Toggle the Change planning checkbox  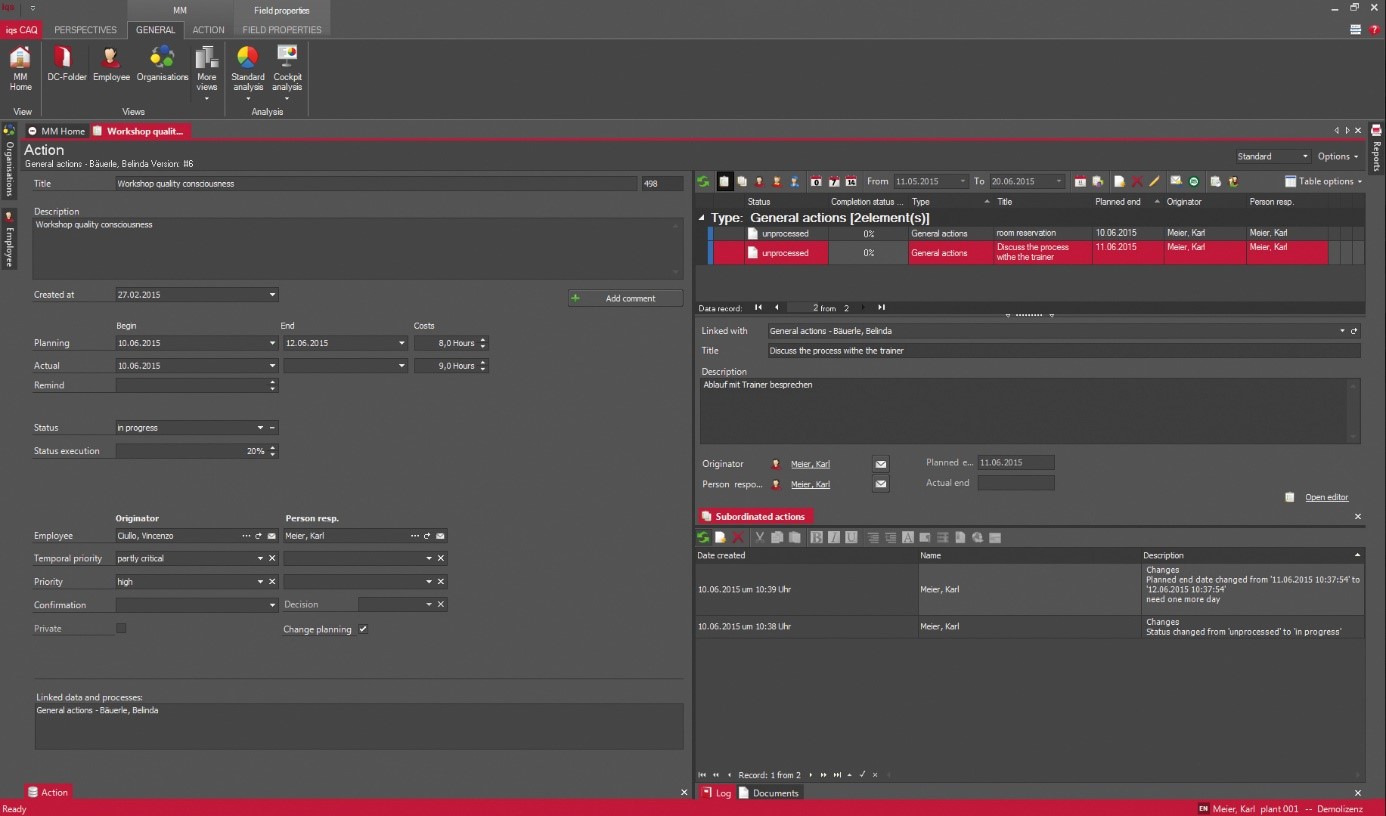tap(363, 629)
